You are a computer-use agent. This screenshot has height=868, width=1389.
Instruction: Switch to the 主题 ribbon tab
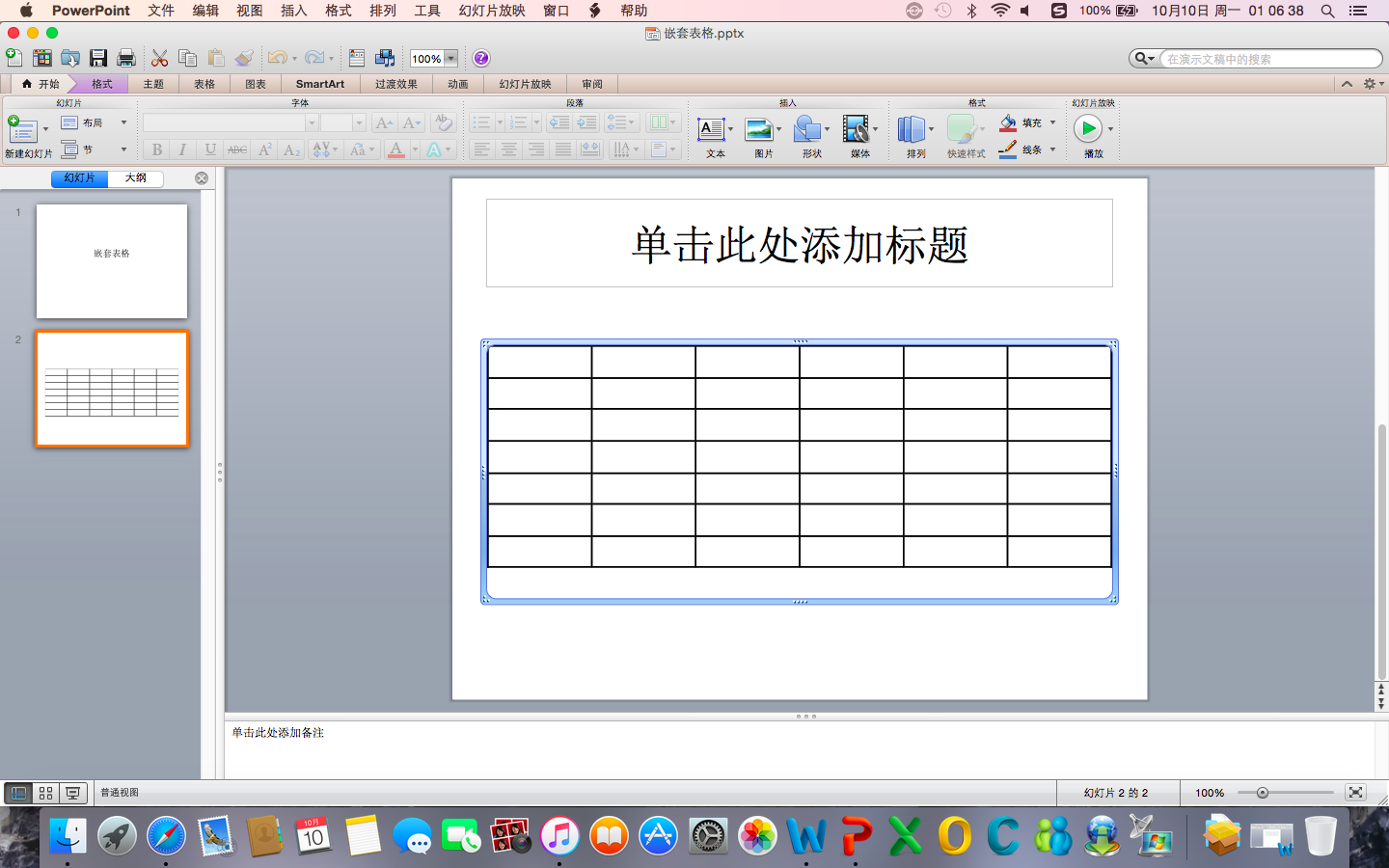pos(153,84)
